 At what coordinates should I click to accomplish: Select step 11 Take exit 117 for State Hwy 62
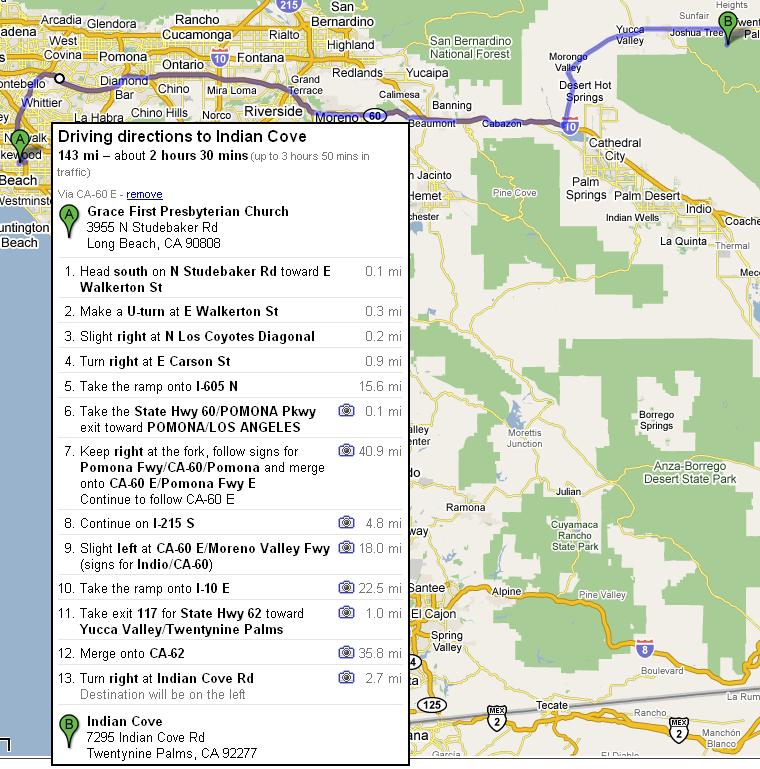[x=230, y=621]
